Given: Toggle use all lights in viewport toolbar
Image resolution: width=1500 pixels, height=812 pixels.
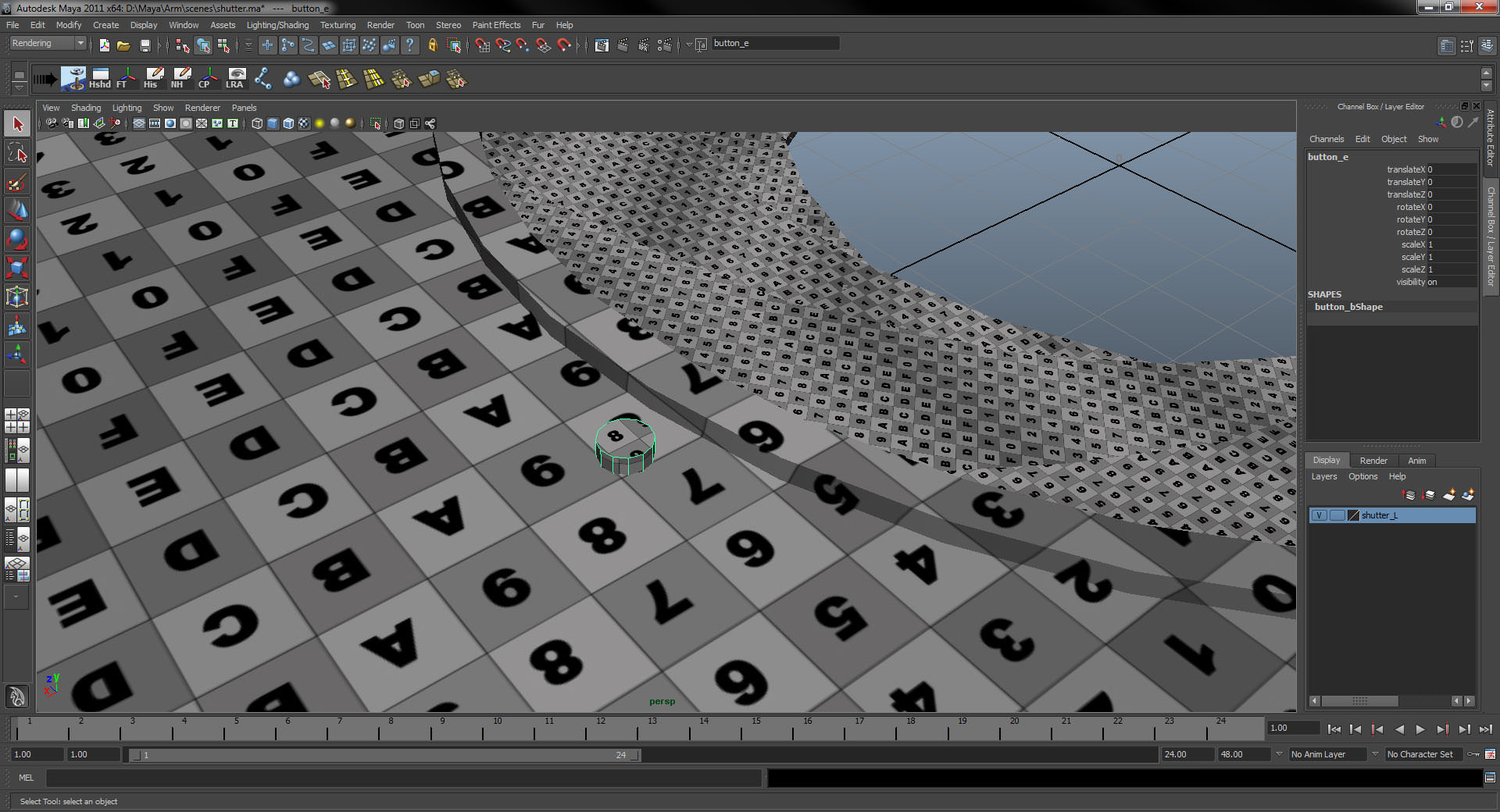Looking at the screenshot, I should [x=319, y=123].
